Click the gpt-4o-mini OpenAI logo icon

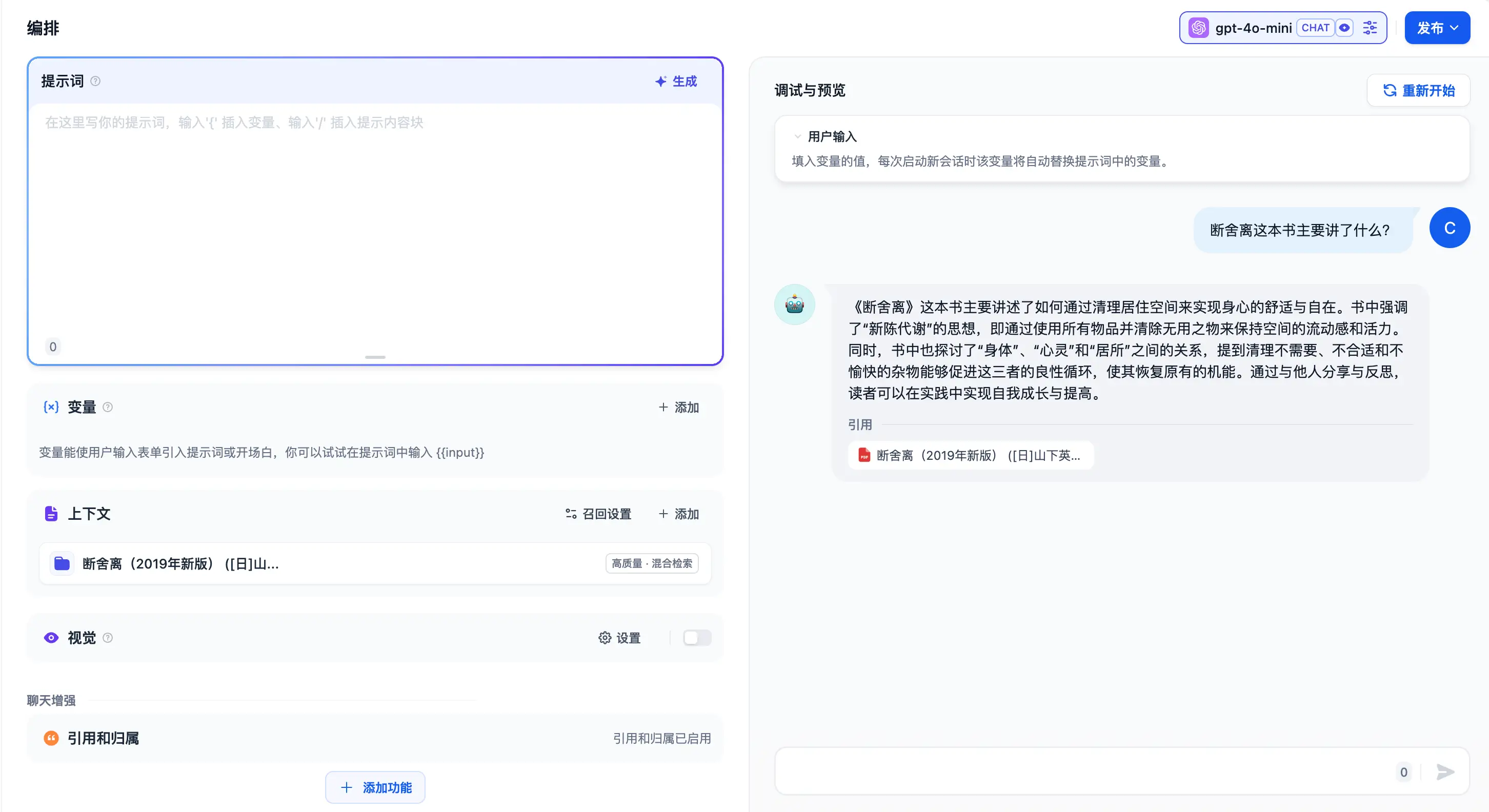point(1198,28)
